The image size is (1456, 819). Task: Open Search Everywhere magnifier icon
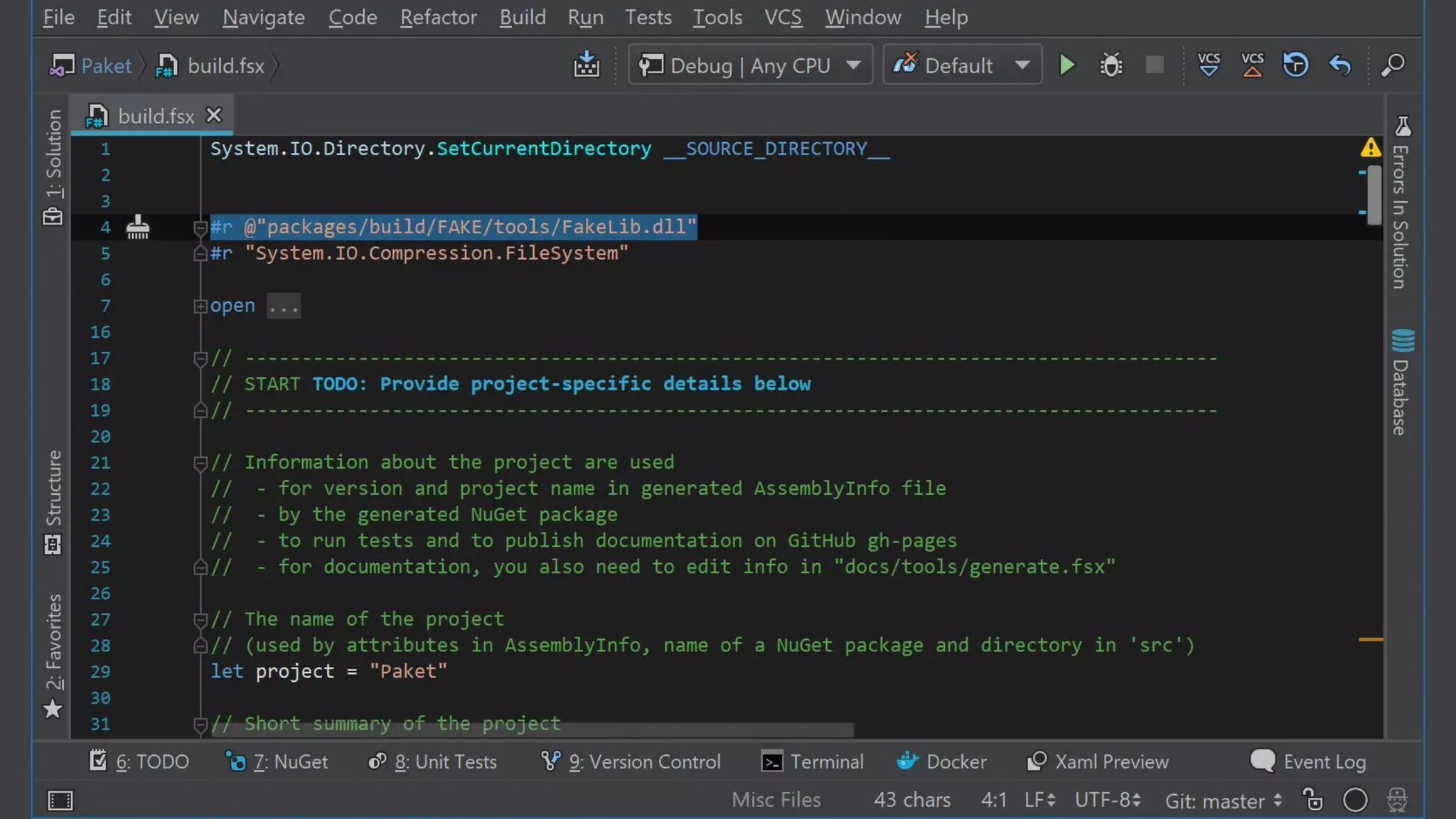pos(1393,65)
